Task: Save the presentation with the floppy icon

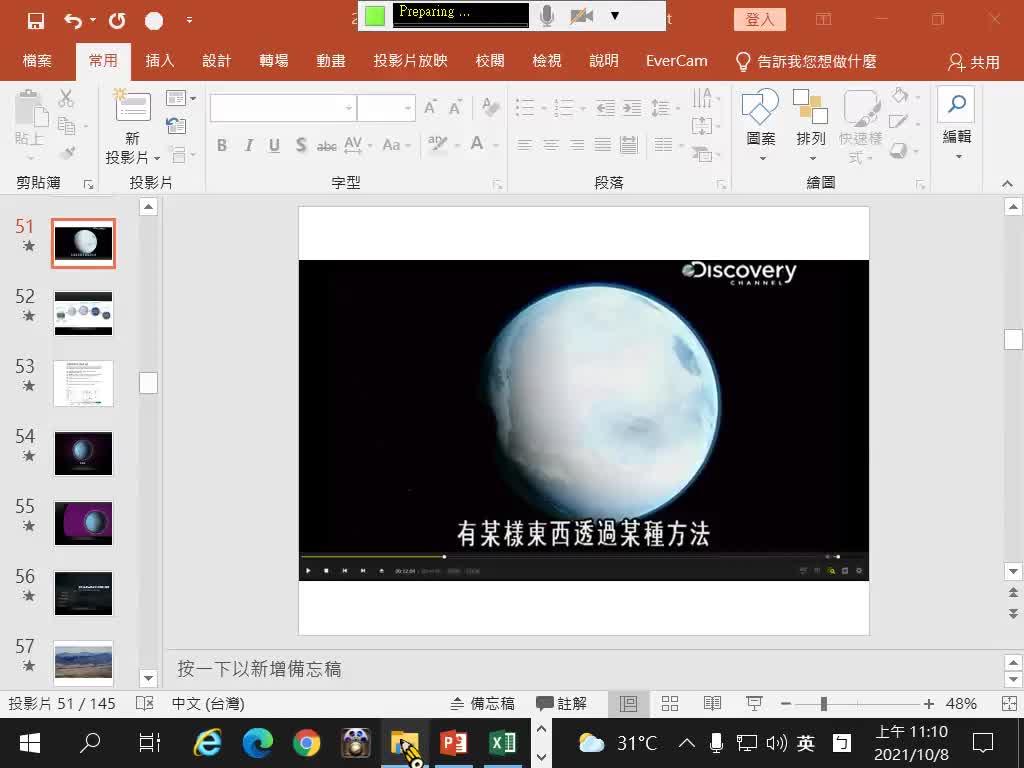Action: [x=36, y=21]
